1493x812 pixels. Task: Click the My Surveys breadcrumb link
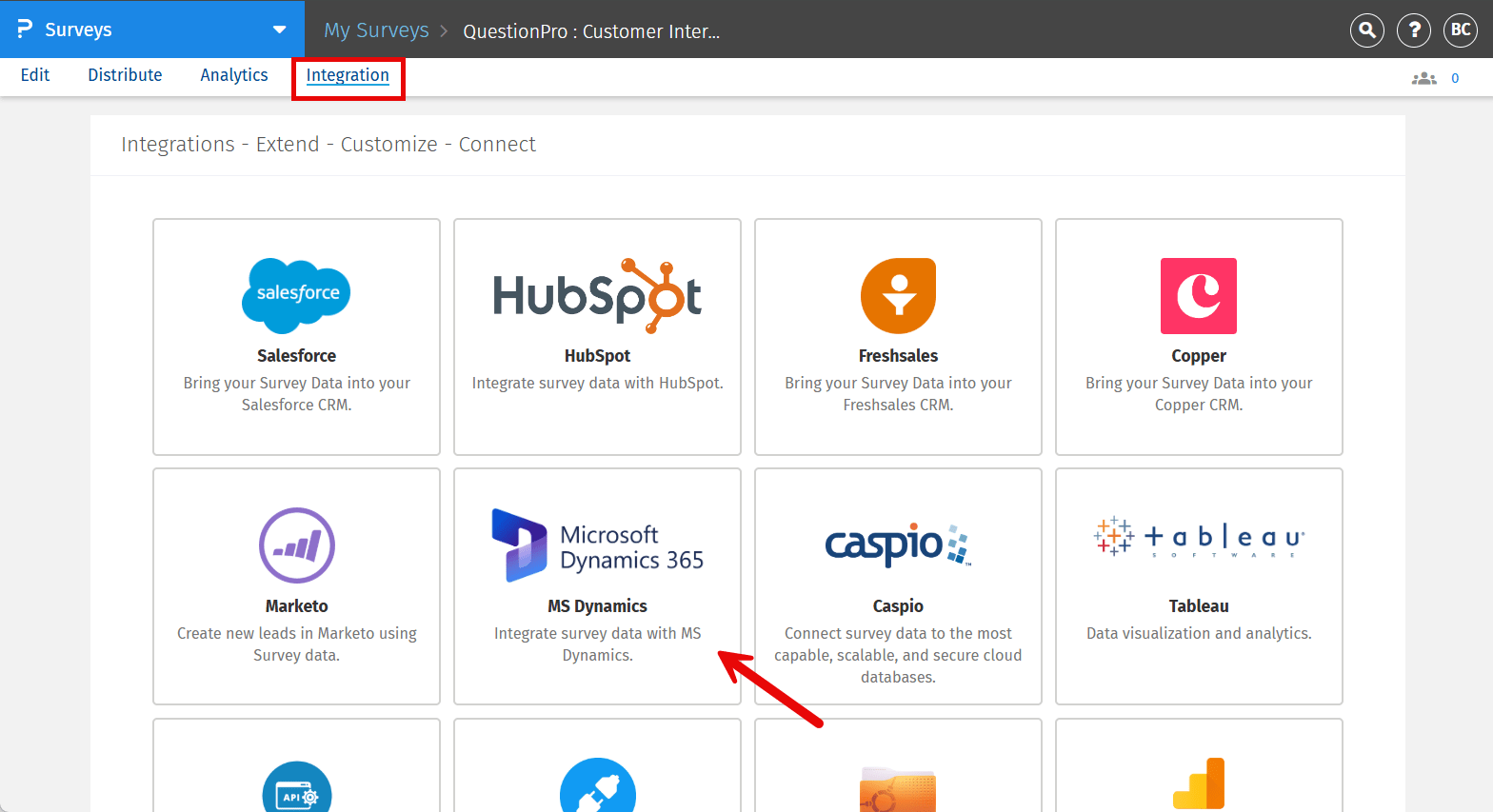[x=376, y=30]
